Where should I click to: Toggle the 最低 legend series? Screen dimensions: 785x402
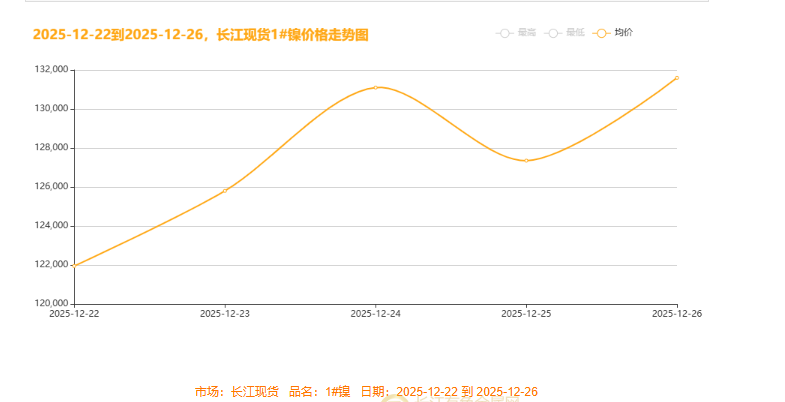coord(564,33)
